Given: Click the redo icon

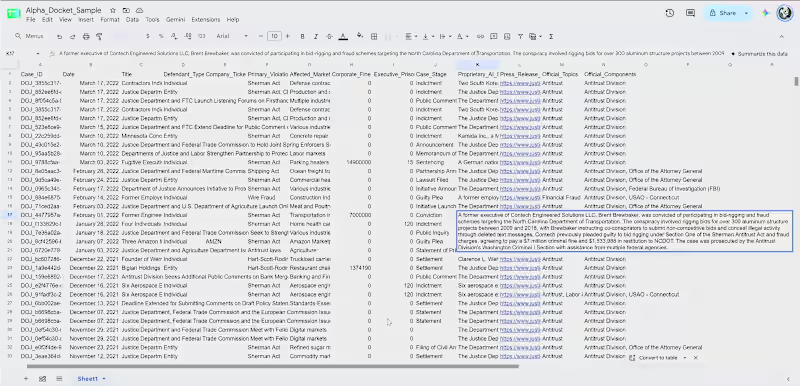Looking at the screenshot, I should coord(73,37).
